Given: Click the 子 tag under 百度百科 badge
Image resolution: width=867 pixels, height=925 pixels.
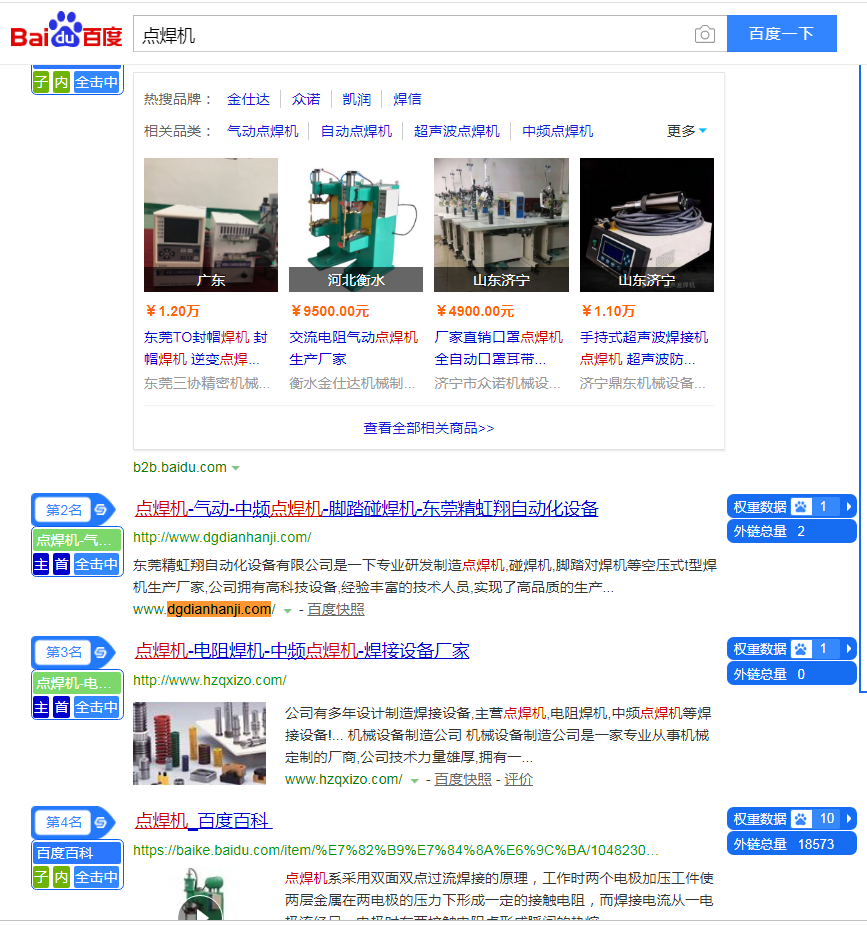Looking at the screenshot, I should point(41,877).
